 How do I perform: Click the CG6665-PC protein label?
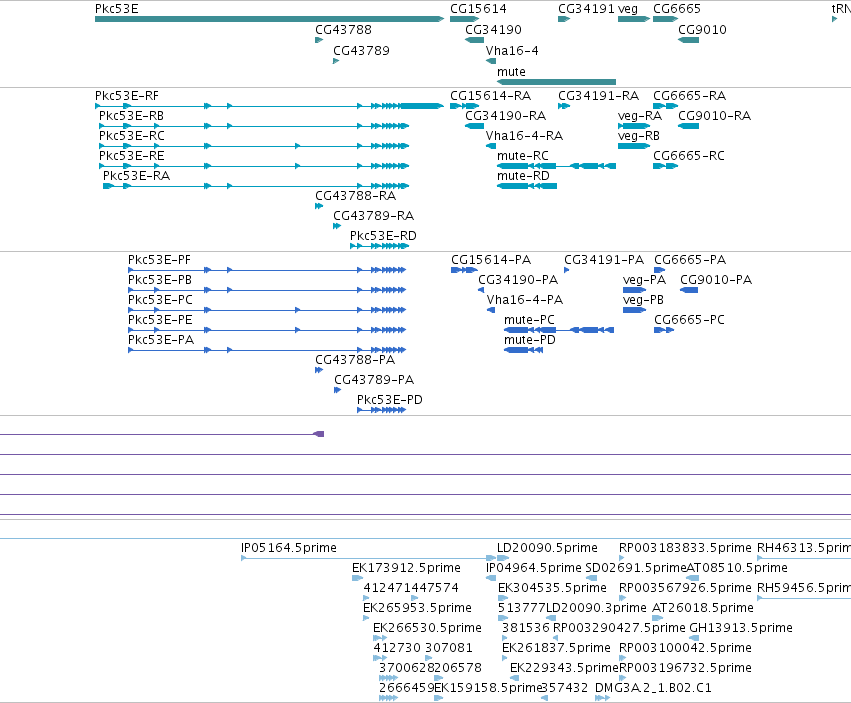(689, 320)
